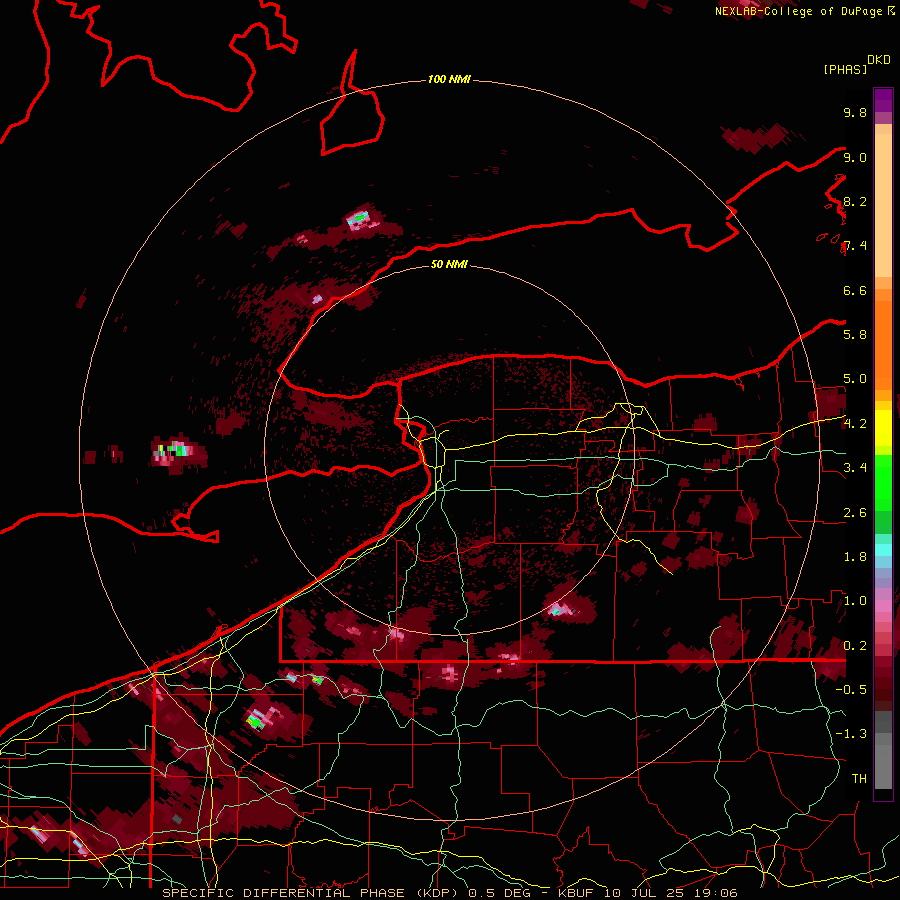This screenshot has height=900, width=900.
Task: Click the 5.0 scale value
Action: [x=855, y=379]
